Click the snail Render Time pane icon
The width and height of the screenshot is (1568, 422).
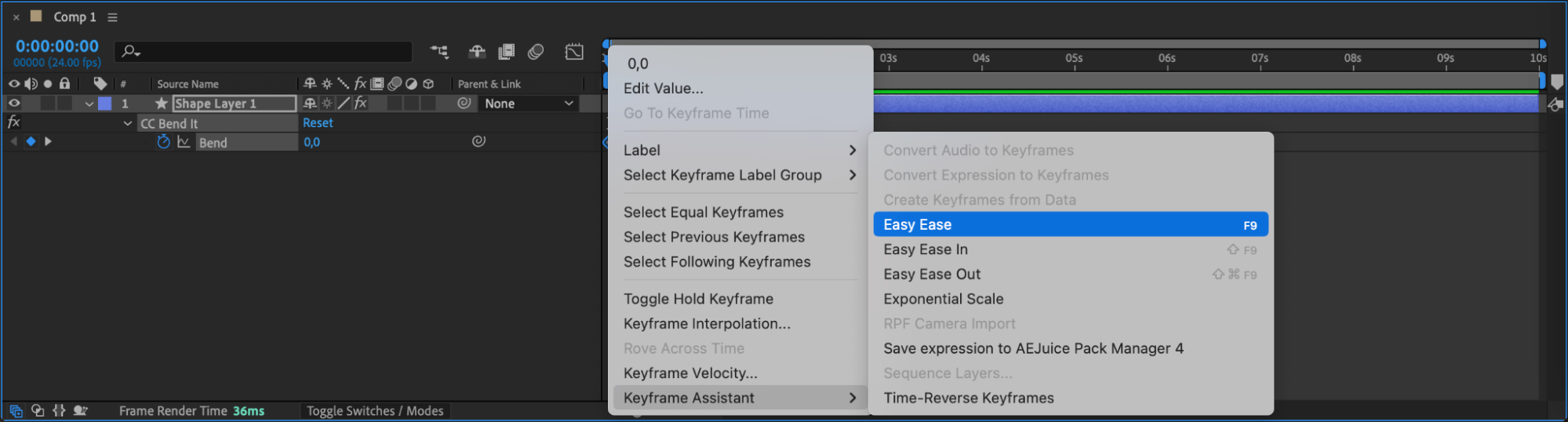click(80, 410)
